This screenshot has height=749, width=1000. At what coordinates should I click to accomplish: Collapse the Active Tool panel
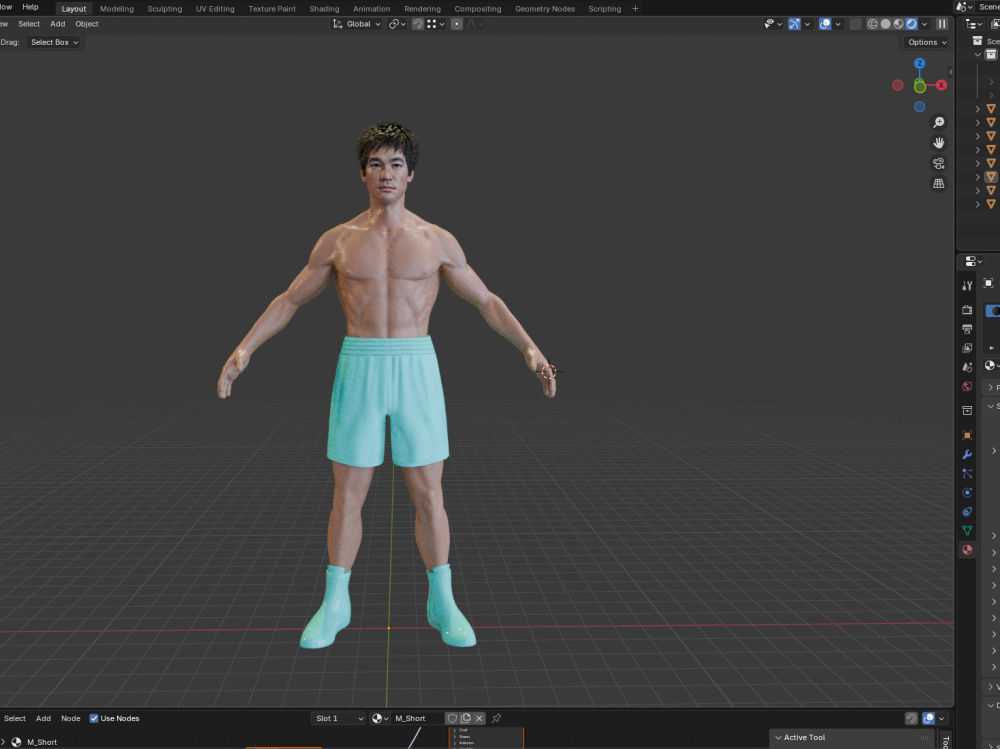(x=777, y=738)
